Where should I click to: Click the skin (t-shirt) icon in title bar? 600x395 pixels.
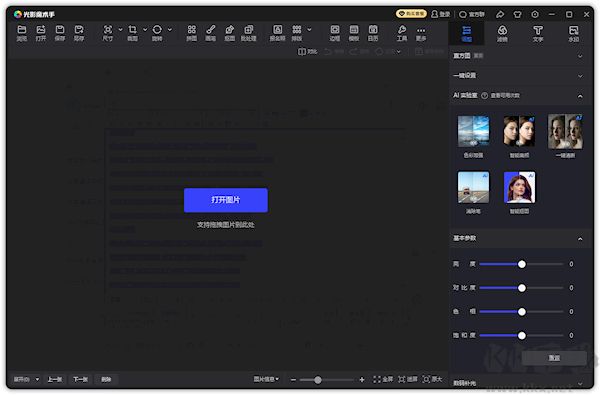[517, 15]
